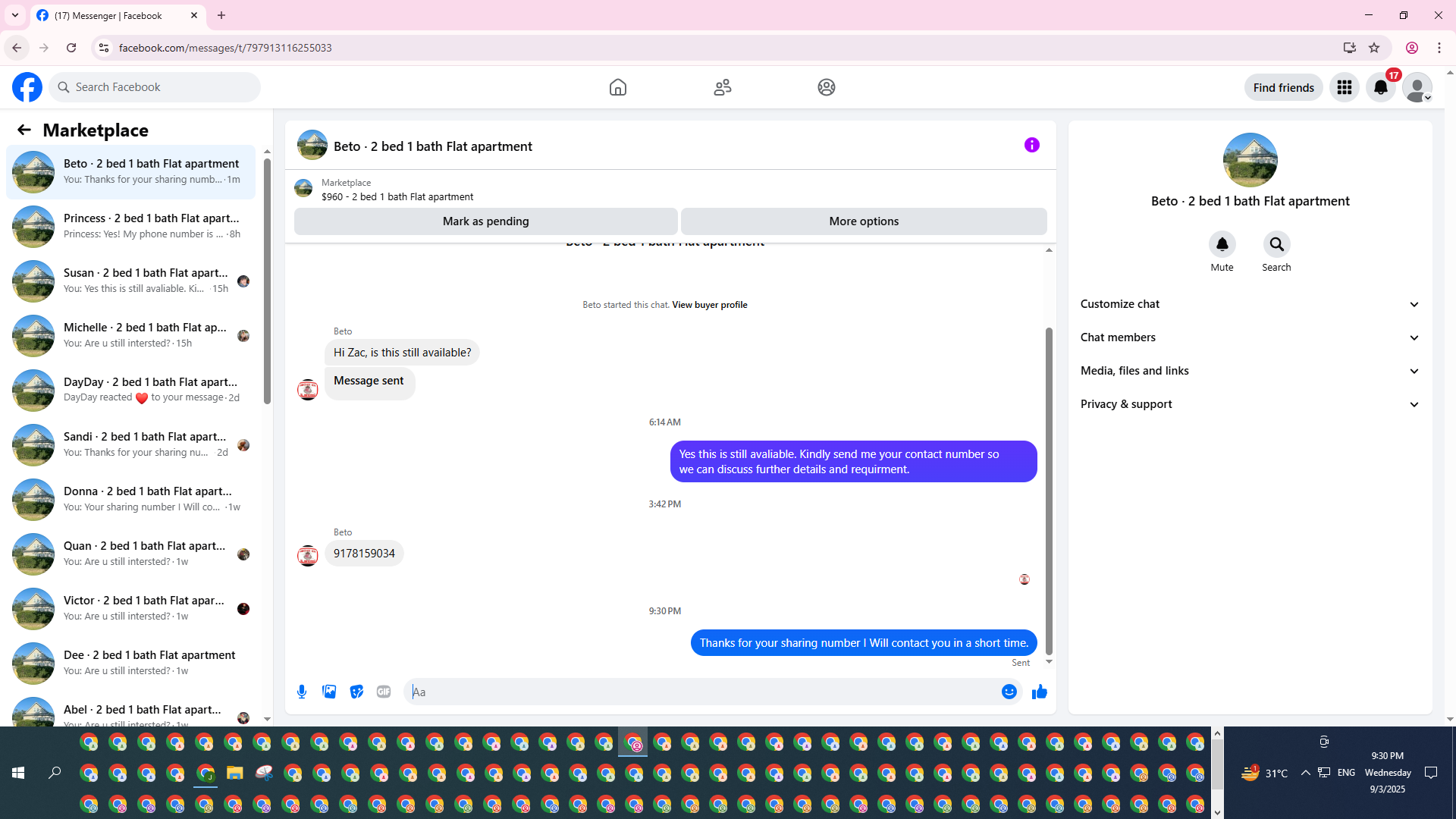Open the Facebook logo home link
This screenshot has width=1456, height=819.
pos(27,87)
